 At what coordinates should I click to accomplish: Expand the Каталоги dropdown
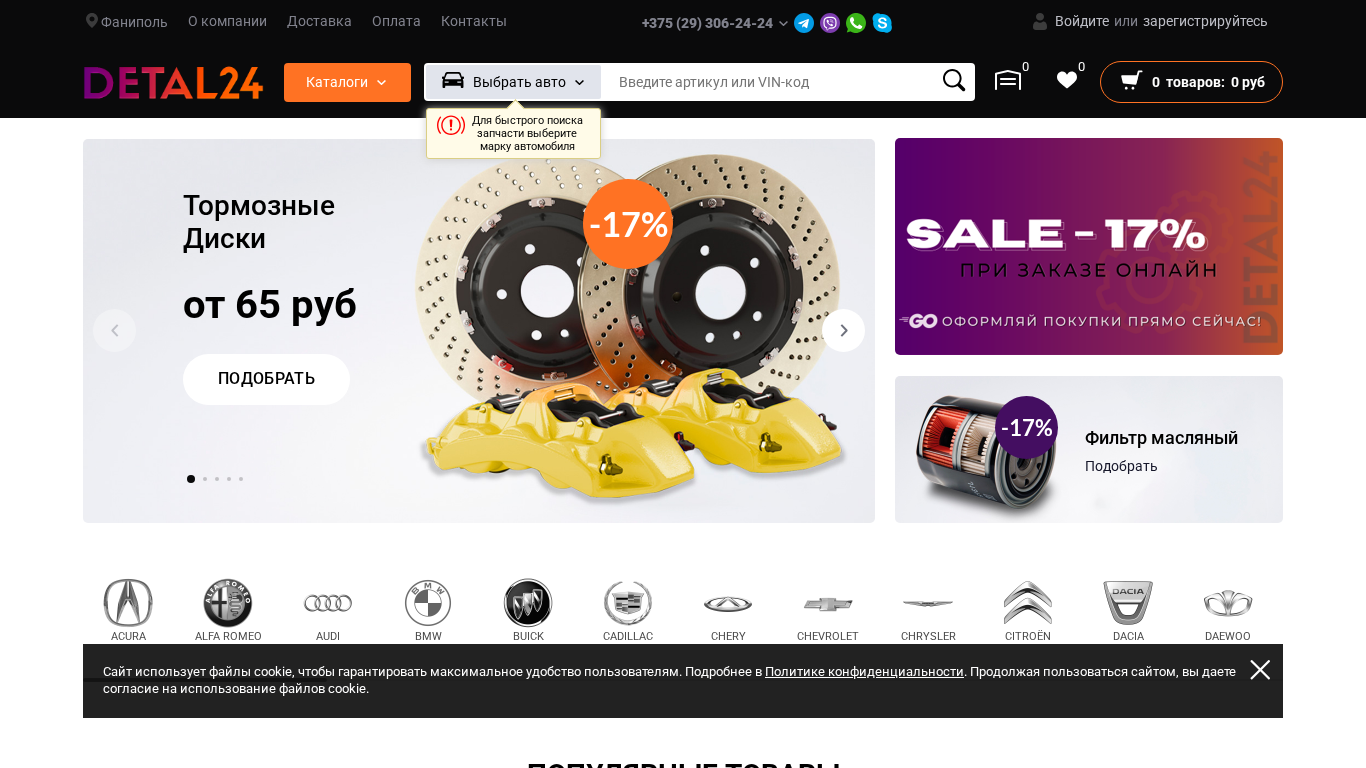pyautogui.click(x=347, y=82)
